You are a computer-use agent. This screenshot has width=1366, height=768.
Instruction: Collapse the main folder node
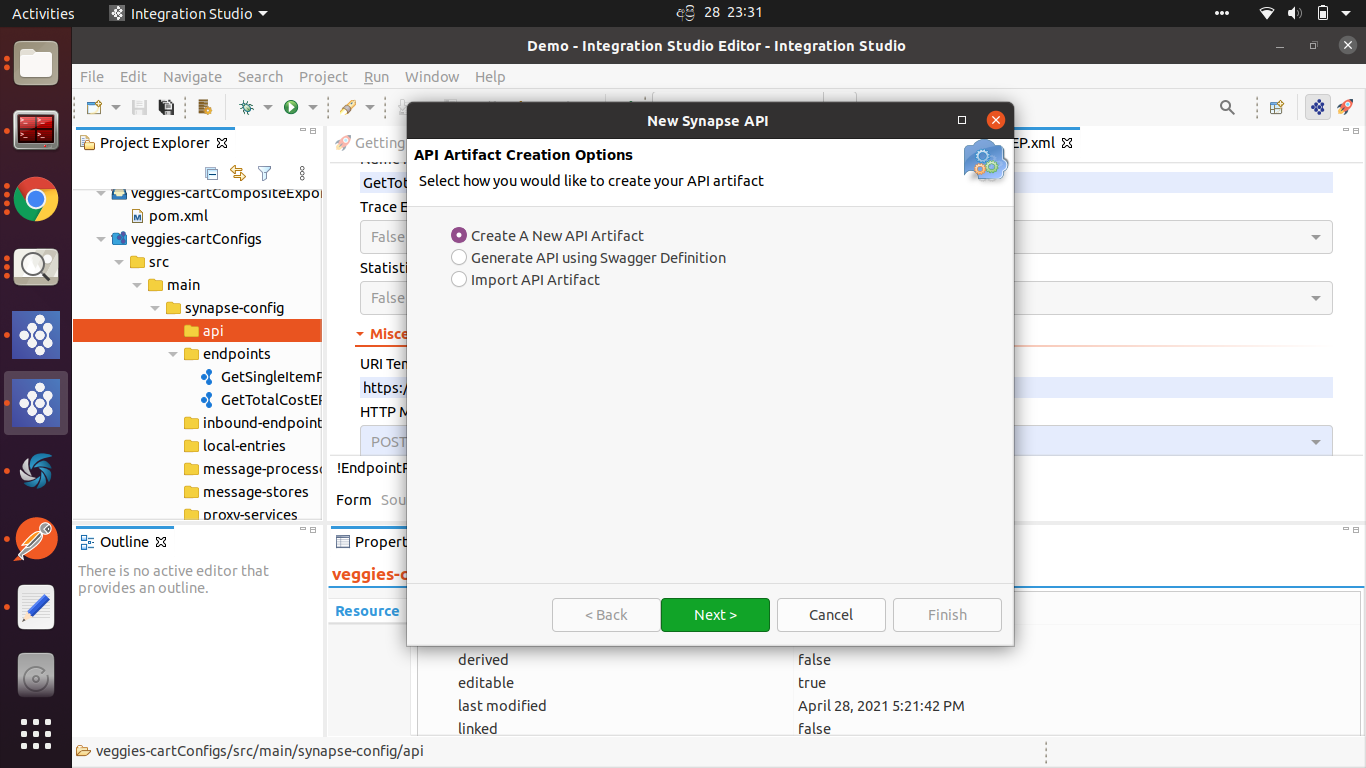click(137, 285)
